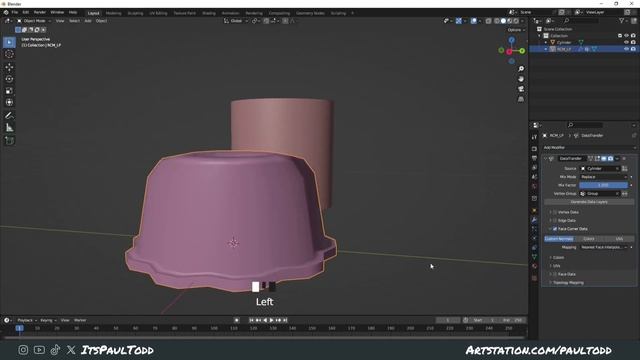The height and width of the screenshot is (360, 640).
Task: Select the Custom Normals data button
Action: (559, 239)
